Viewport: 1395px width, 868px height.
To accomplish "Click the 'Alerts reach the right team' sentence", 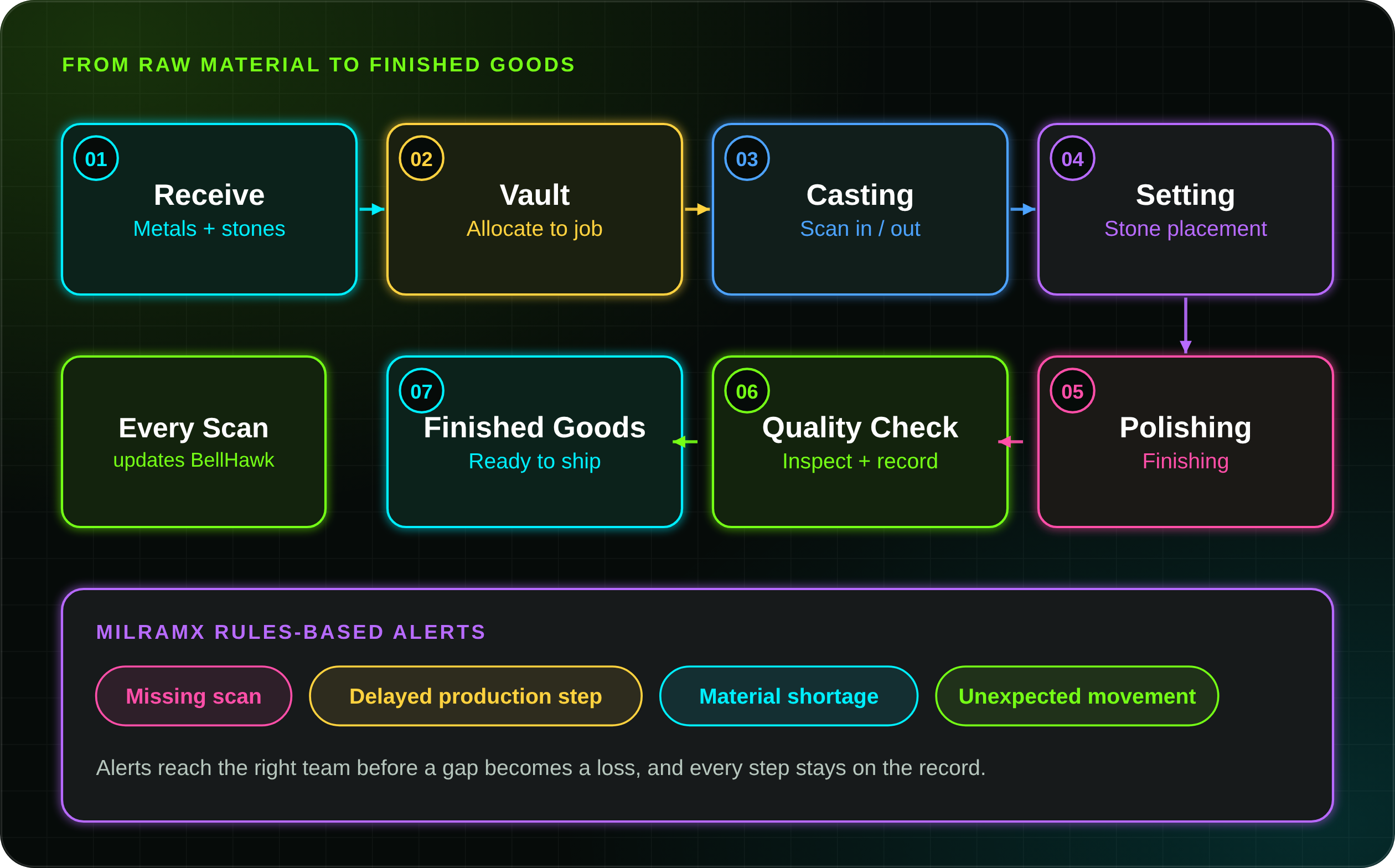I will click(541, 768).
